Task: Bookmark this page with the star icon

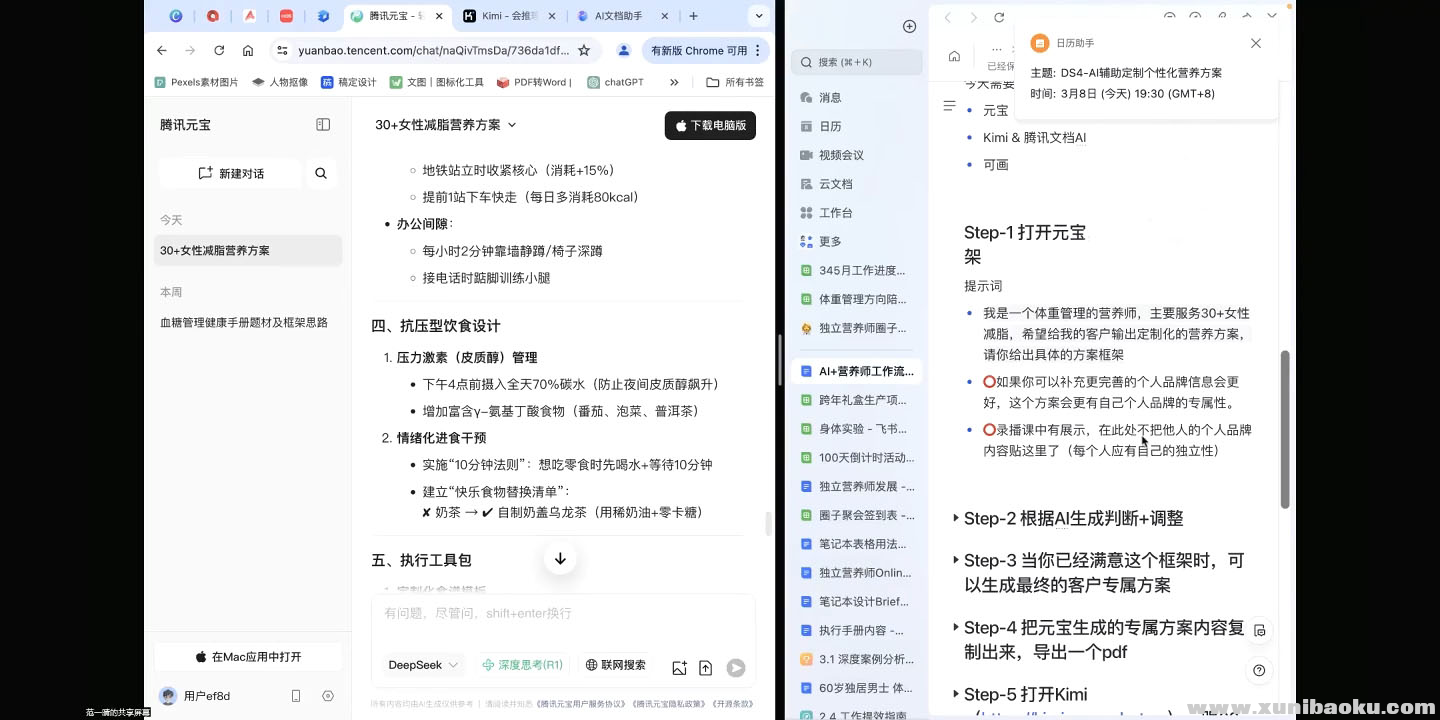Action: pyautogui.click(x=584, y=50)
